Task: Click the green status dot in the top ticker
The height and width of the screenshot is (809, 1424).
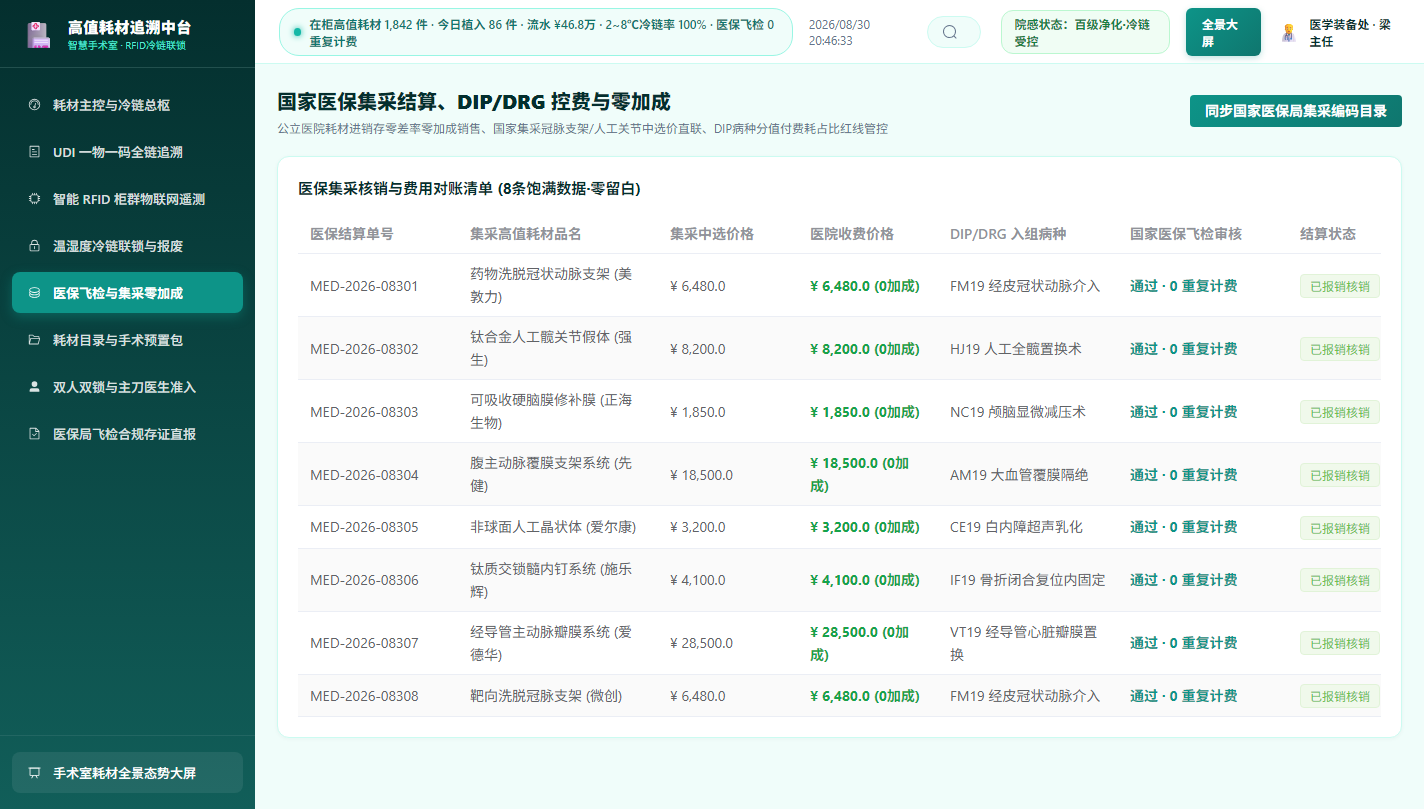Action: [x=297, y=32]
